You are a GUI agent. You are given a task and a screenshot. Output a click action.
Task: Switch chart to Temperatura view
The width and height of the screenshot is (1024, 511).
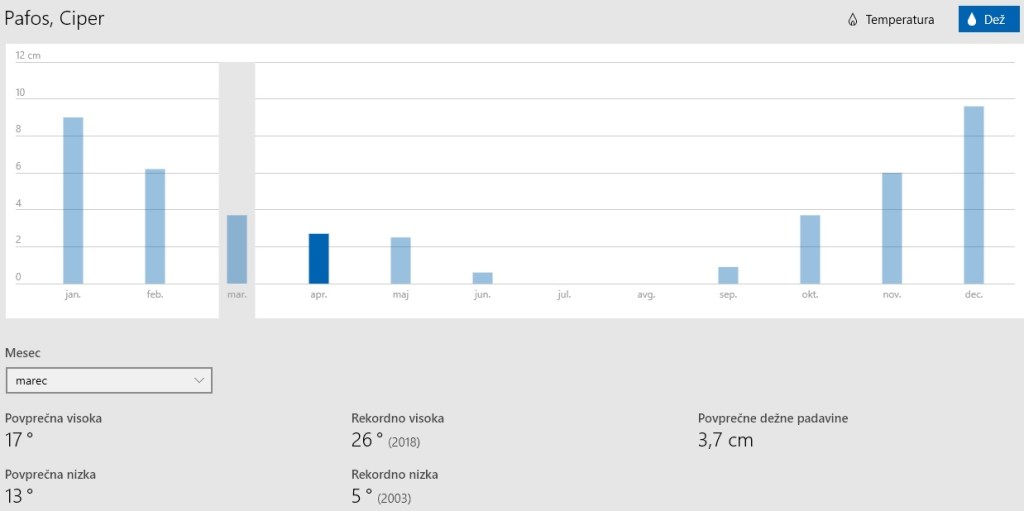pyautogui.click(x=890, y=19)
